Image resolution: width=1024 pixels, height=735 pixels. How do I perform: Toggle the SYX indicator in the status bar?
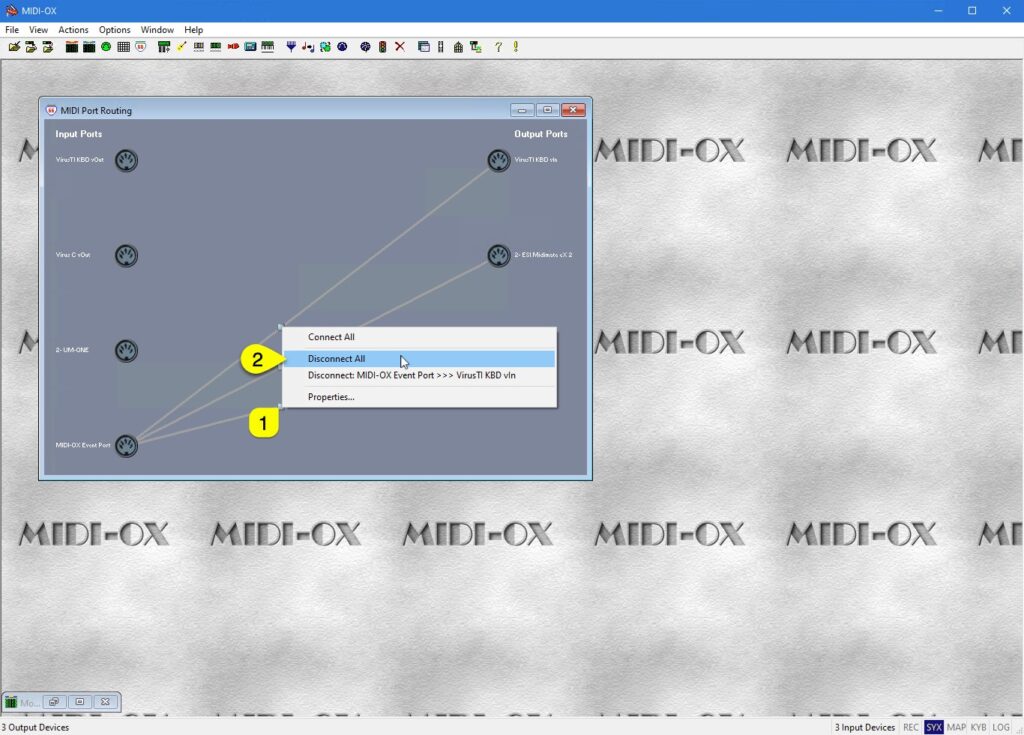click(x=934, y=727)
